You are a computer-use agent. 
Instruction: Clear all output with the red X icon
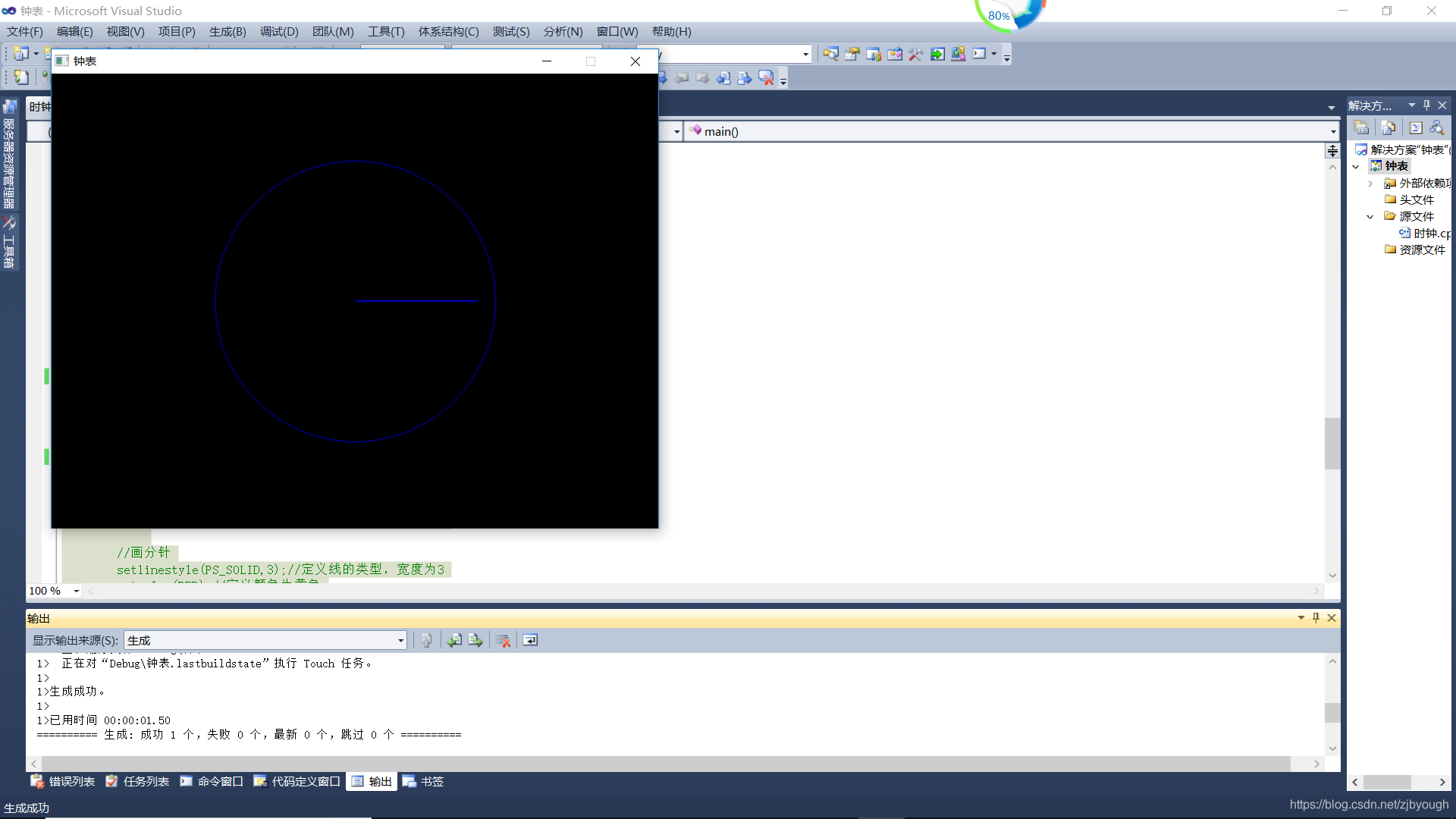pyautogui.click(x=503, y=641)
